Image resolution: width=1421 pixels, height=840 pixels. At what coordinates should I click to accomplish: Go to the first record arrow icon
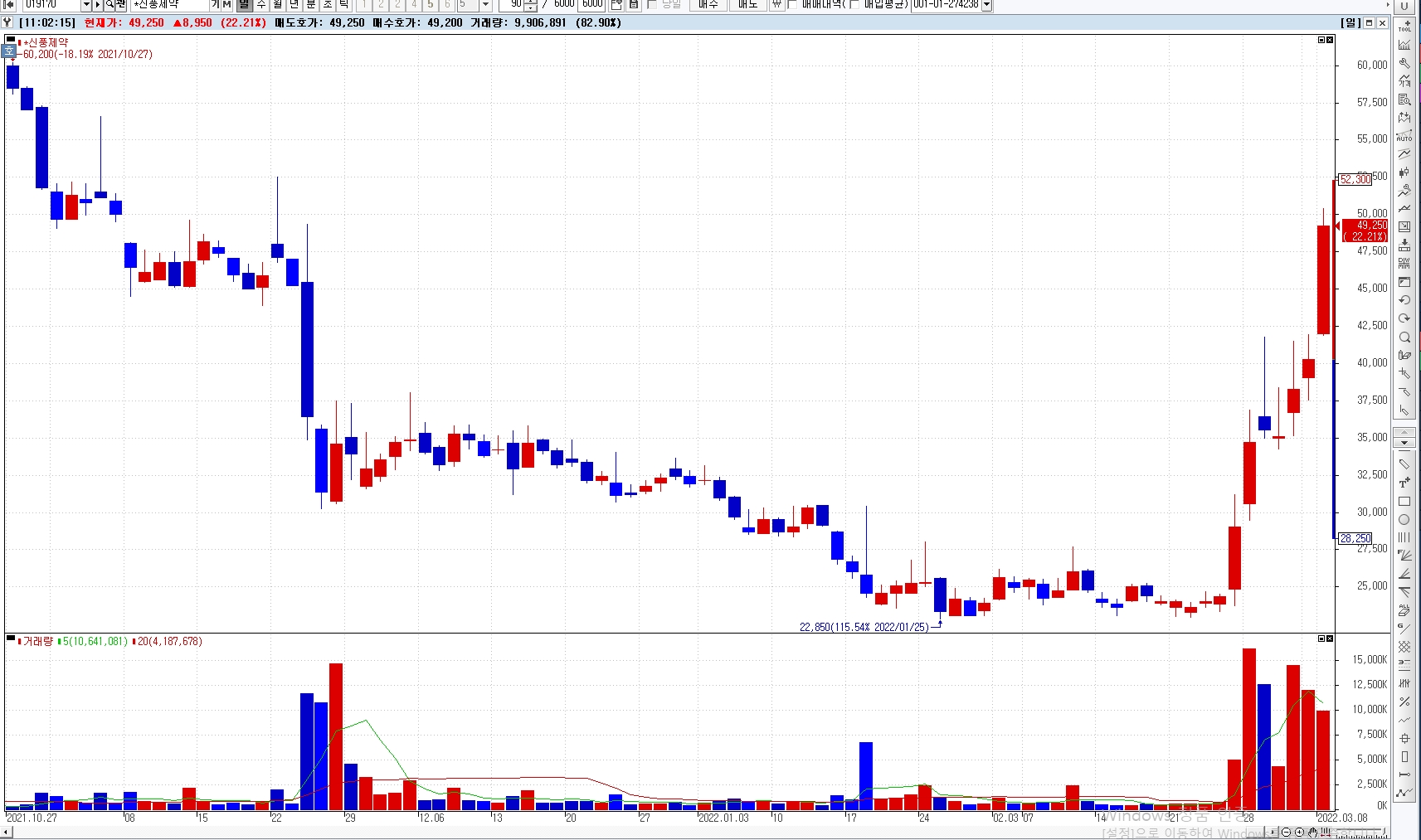click(x=9, y=5)
